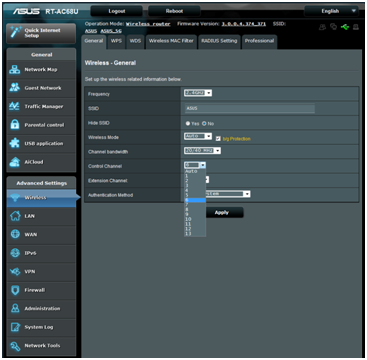Select No for Hide SSID
The height and width of the screenshot is (360, 367).
click(x=204, y=124)
